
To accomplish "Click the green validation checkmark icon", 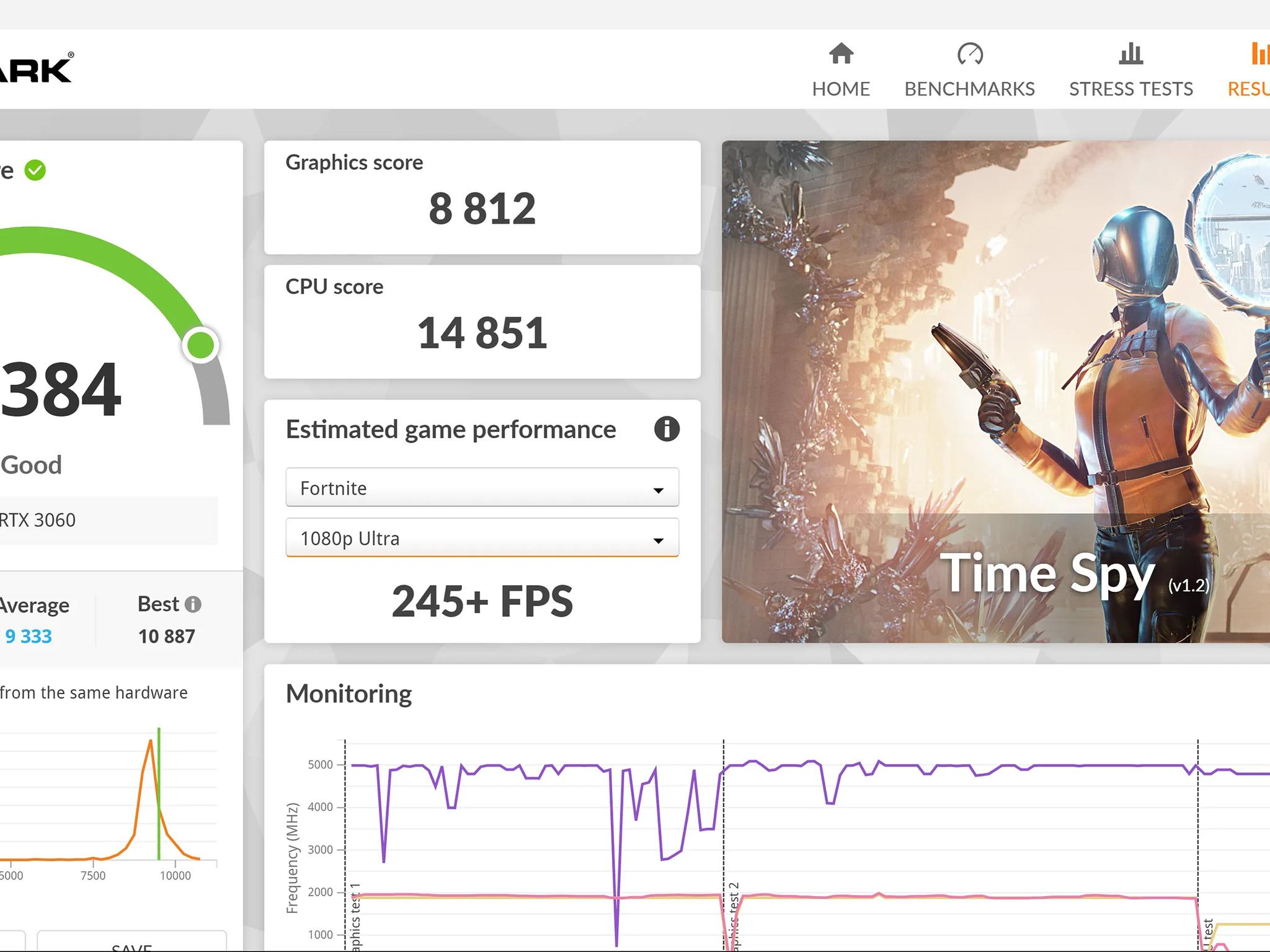I will (35, 170).
